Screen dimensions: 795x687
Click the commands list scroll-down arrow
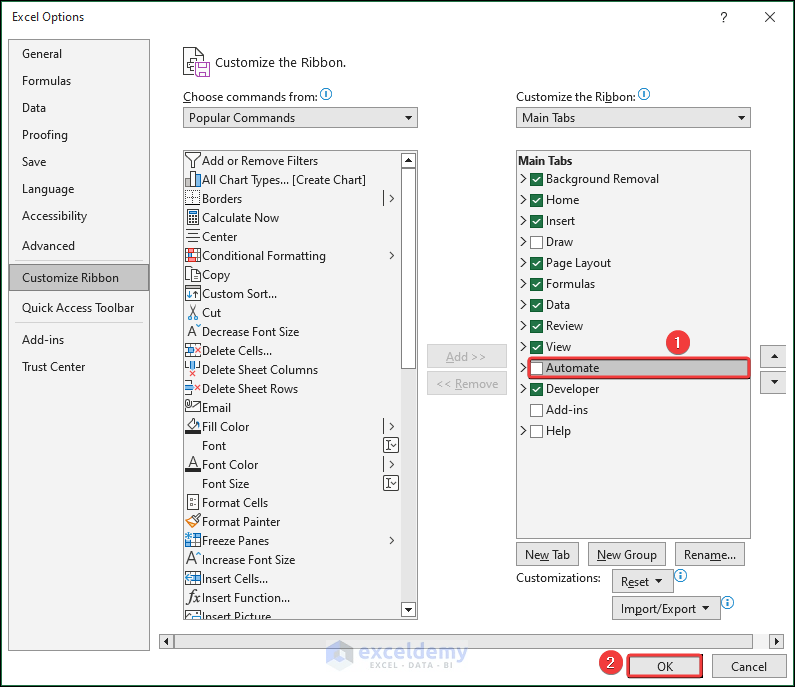pos(408,609)
